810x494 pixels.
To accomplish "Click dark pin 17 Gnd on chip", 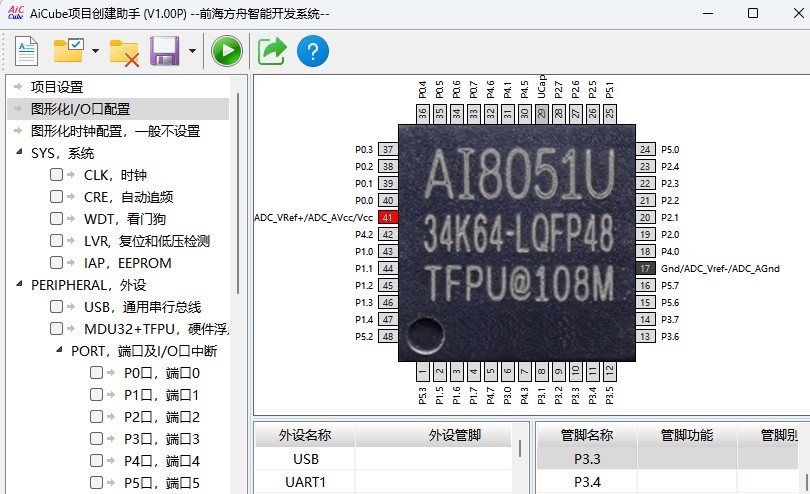I will [645, 268].
